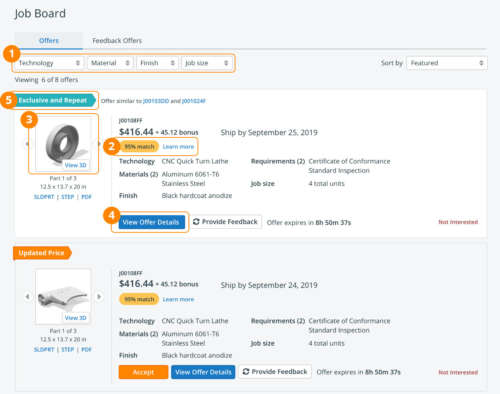Click View Offer Details for the first offer
Screen dimensions: 500x394
pyautogui.click(x=152, y=222)
